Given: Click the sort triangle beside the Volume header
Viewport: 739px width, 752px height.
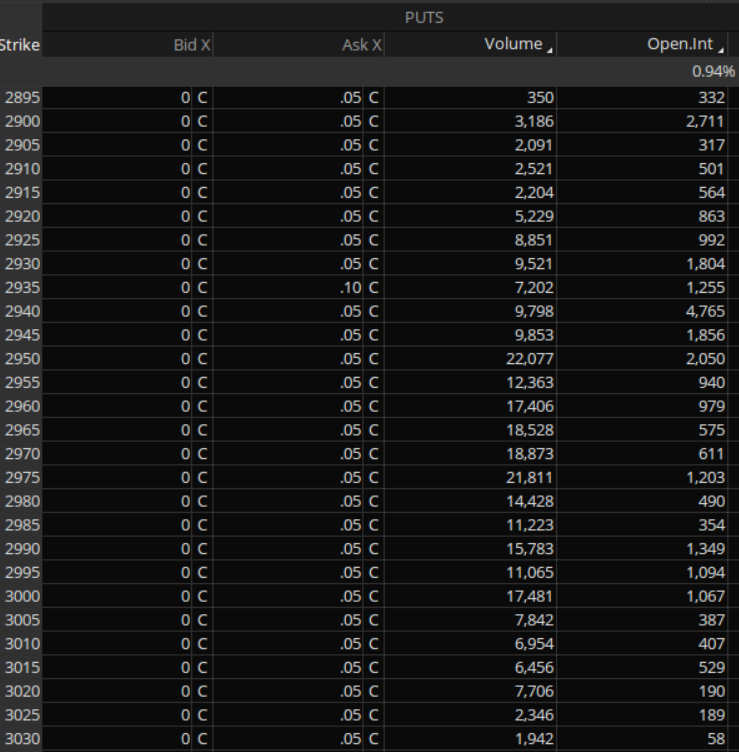Looking at the screenshot, I should click(550, 47).
